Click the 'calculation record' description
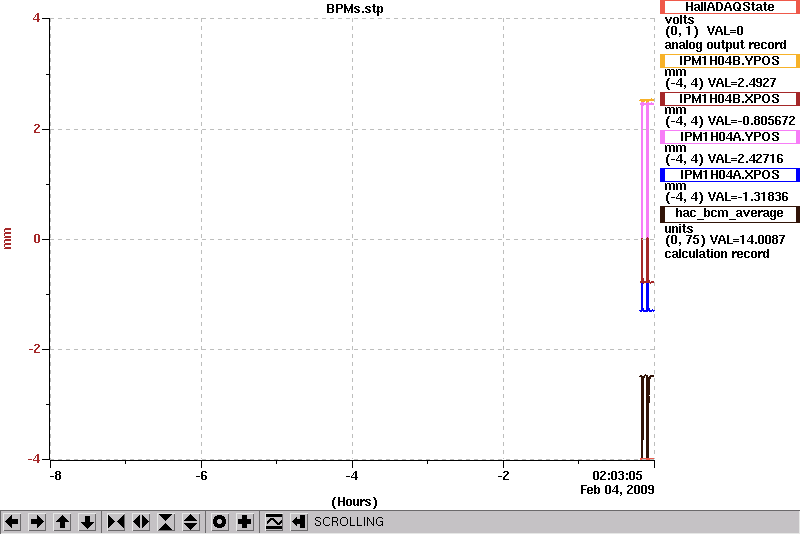 (x=716, y=254)
